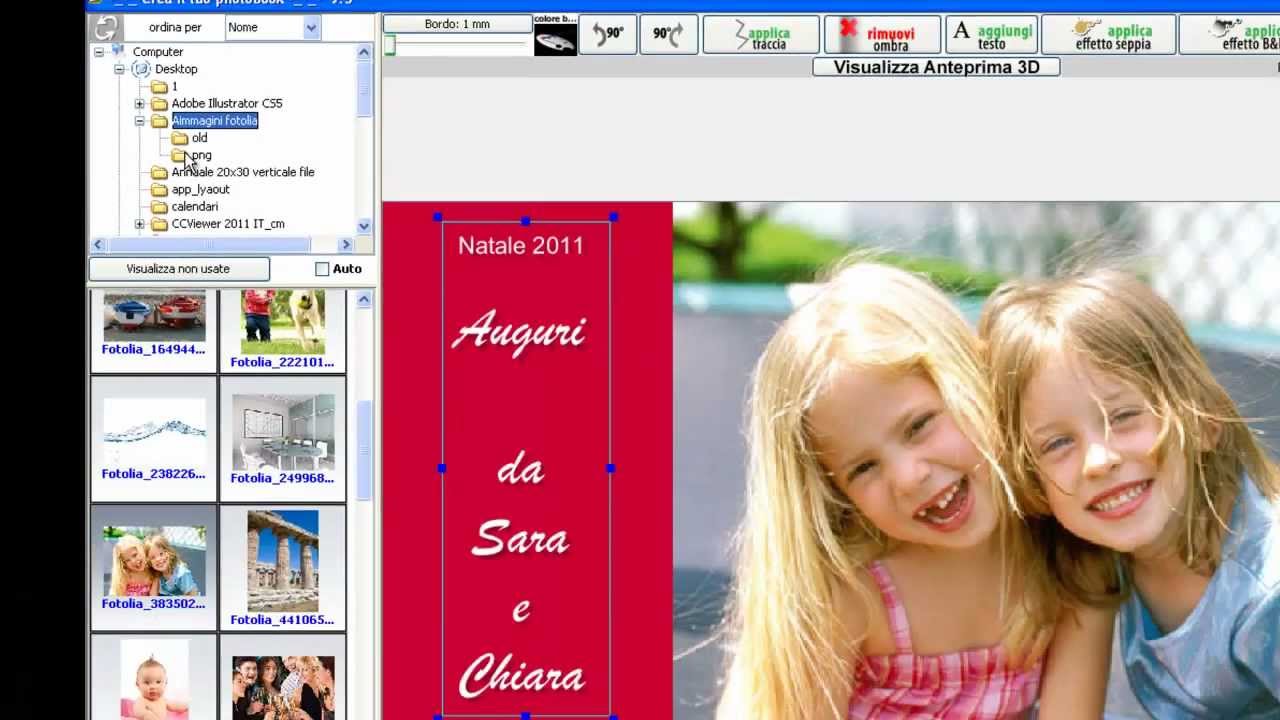Click the refresh folder icon beside ordina per
The image size is (1280, 720).
(x=105, y=28)
